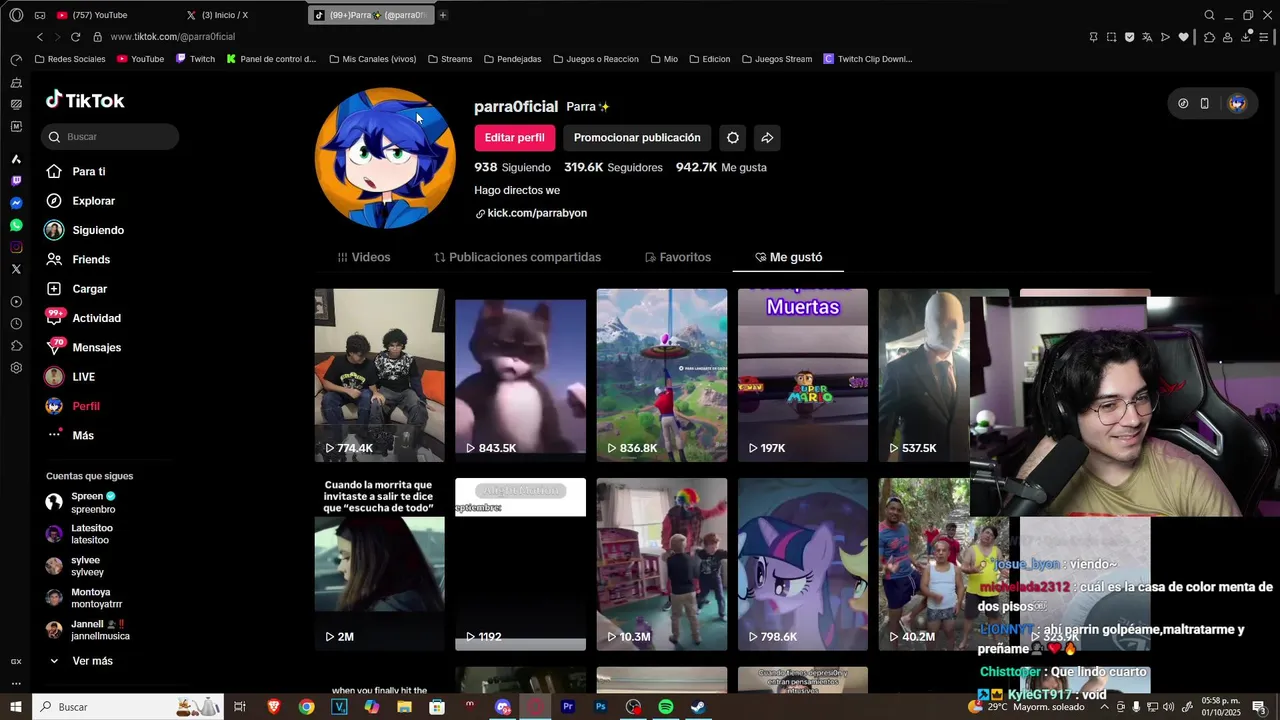Screen dimensions: 1280x720
Task: Open the Pendejadas bookmark folder
Action: click(512, 59)
